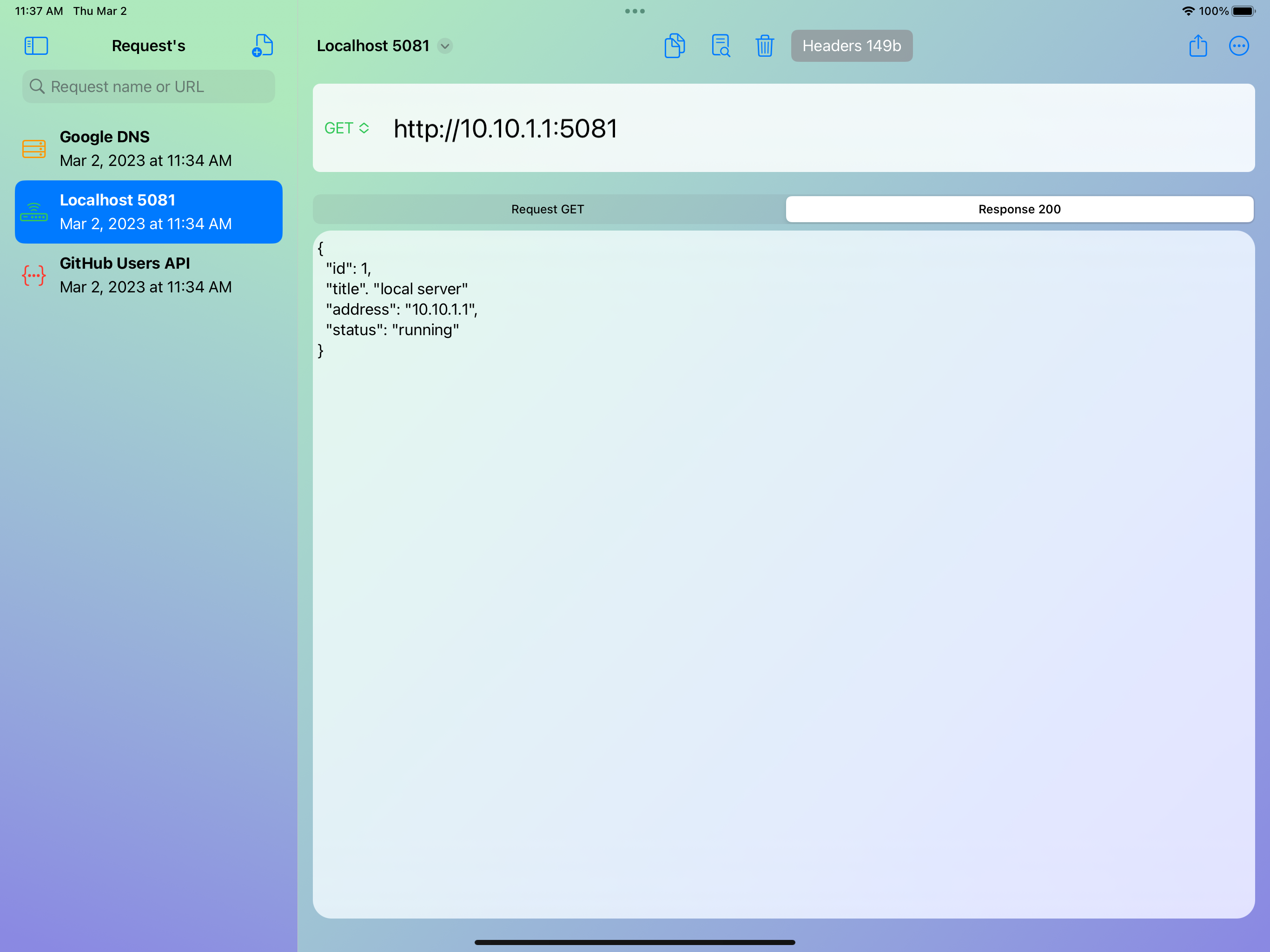Open the GET method selector

click(x=347, y=128)
